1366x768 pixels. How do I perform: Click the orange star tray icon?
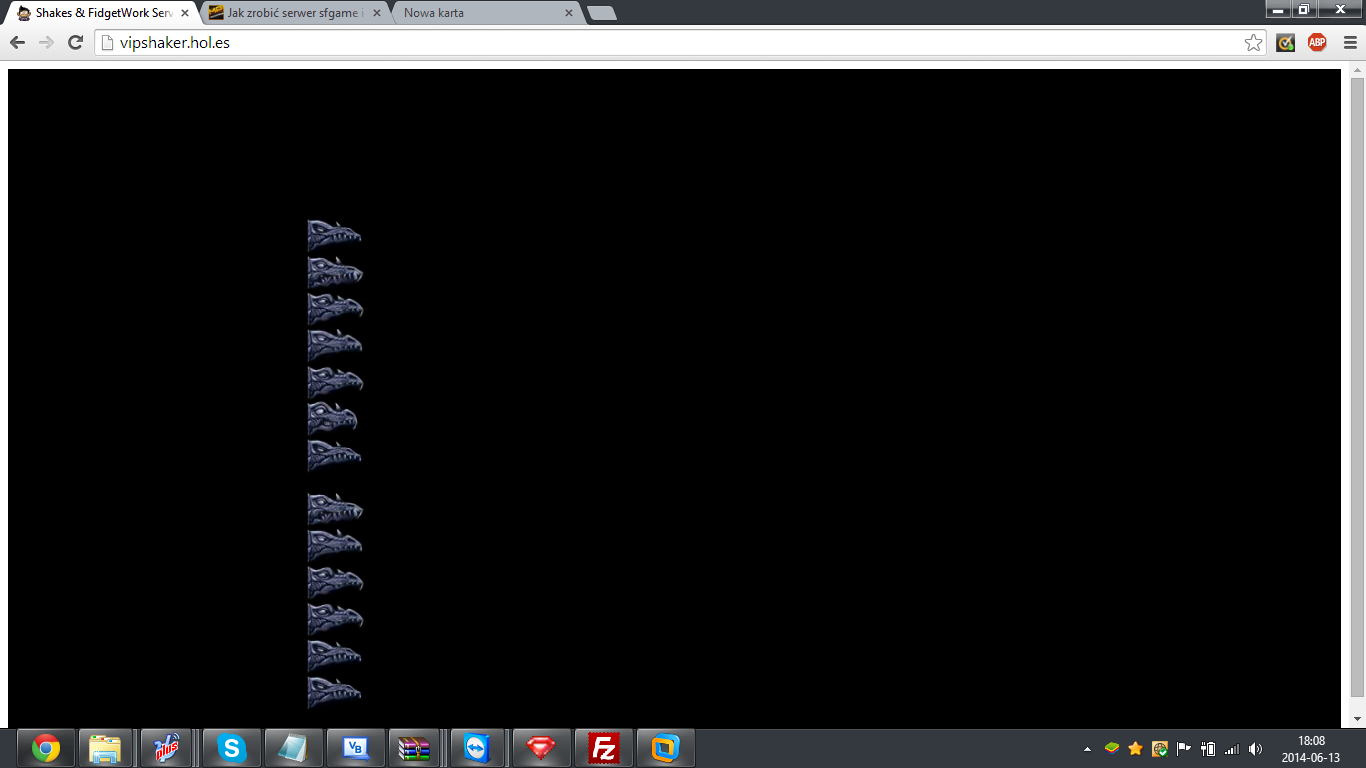pyautogui.click(x=1136, y=748)
